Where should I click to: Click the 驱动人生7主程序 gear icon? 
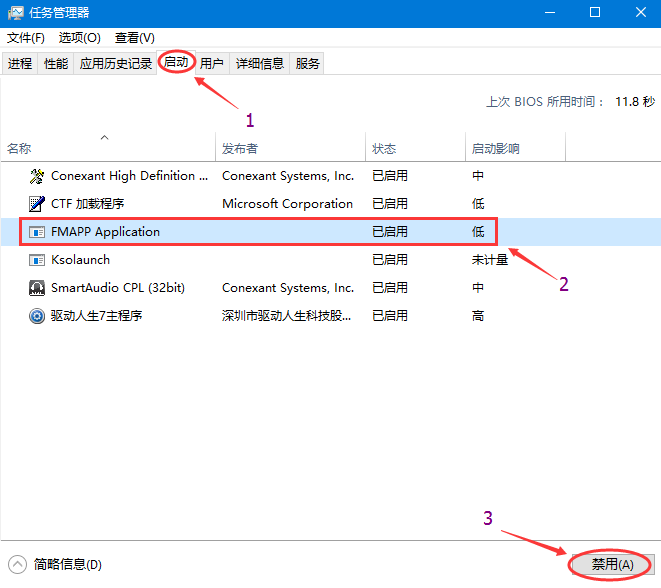[37, 316]
